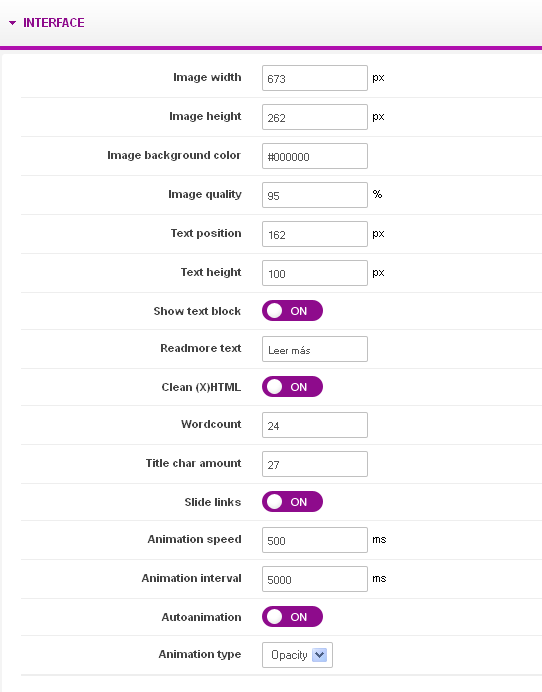Click the Text height field with 100
542x692 pixels.
315,273
